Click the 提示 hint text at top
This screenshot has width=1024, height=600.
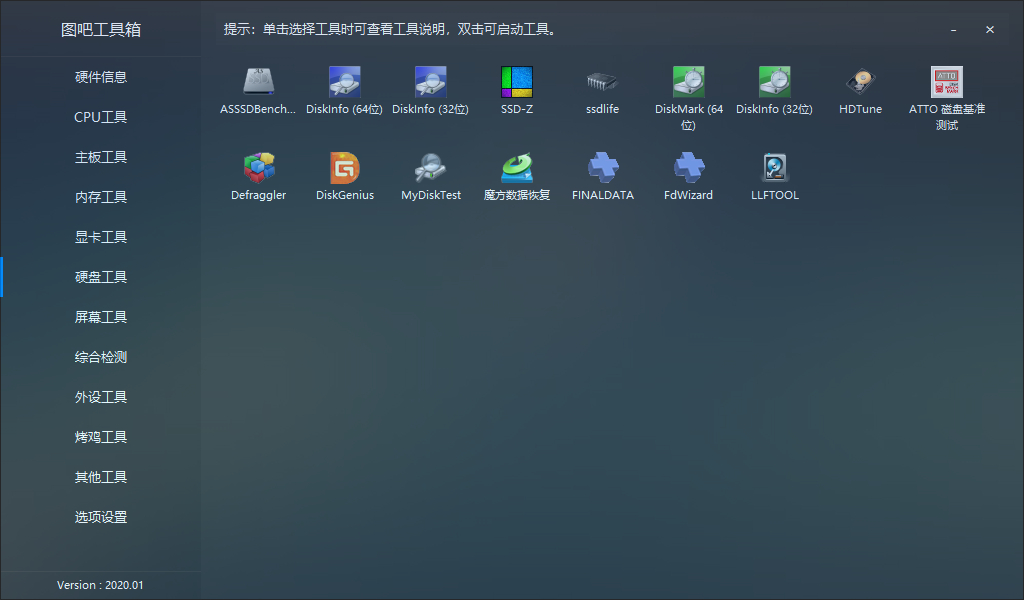click(390, 29)
